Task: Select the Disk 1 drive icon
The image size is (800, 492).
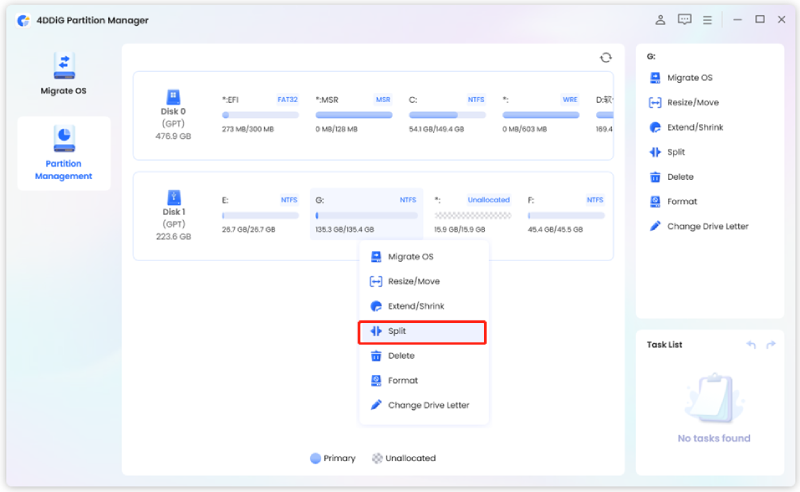Action: (173, 197)
